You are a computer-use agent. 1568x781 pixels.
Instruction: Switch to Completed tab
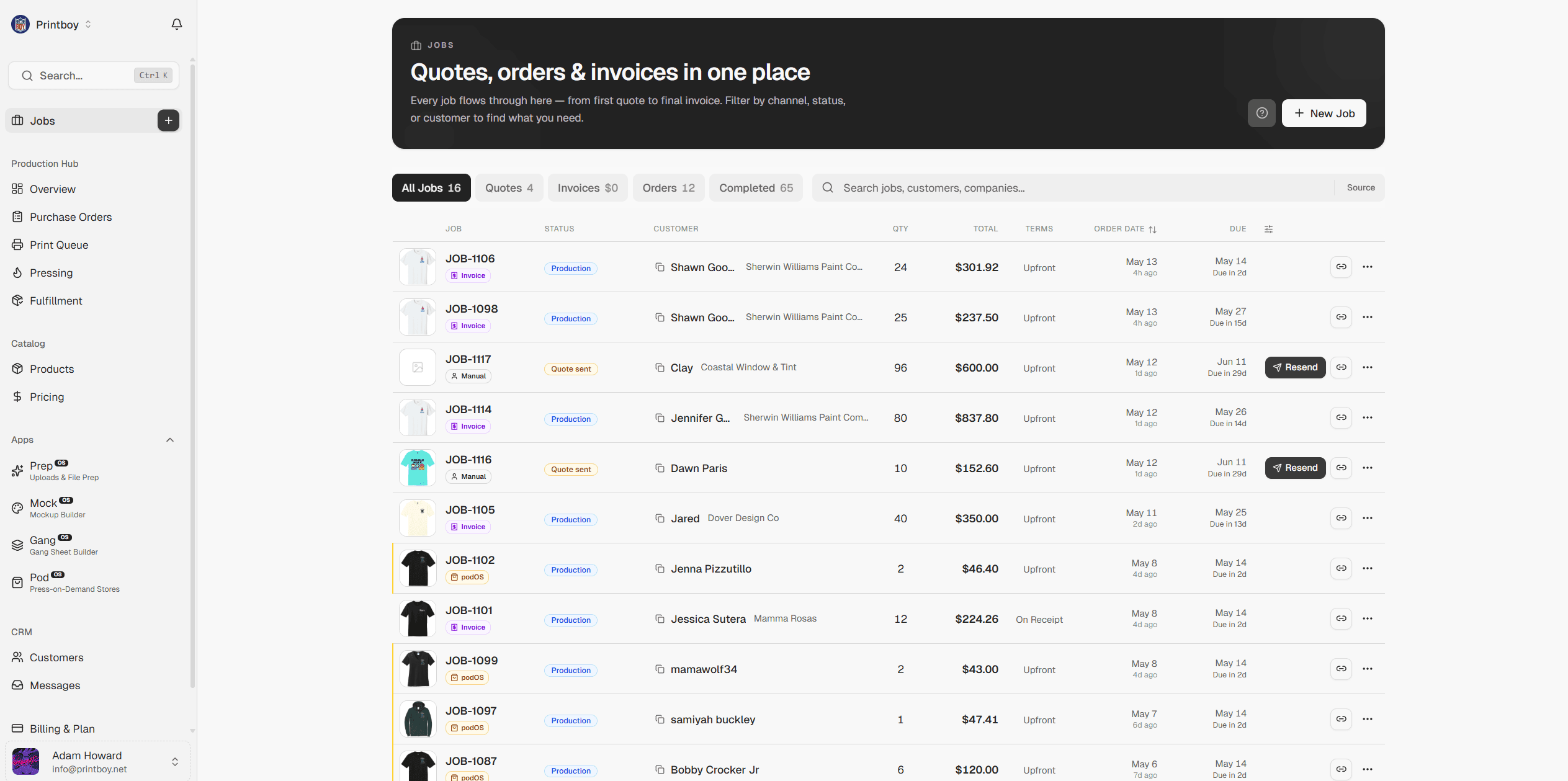pos(756,187)
